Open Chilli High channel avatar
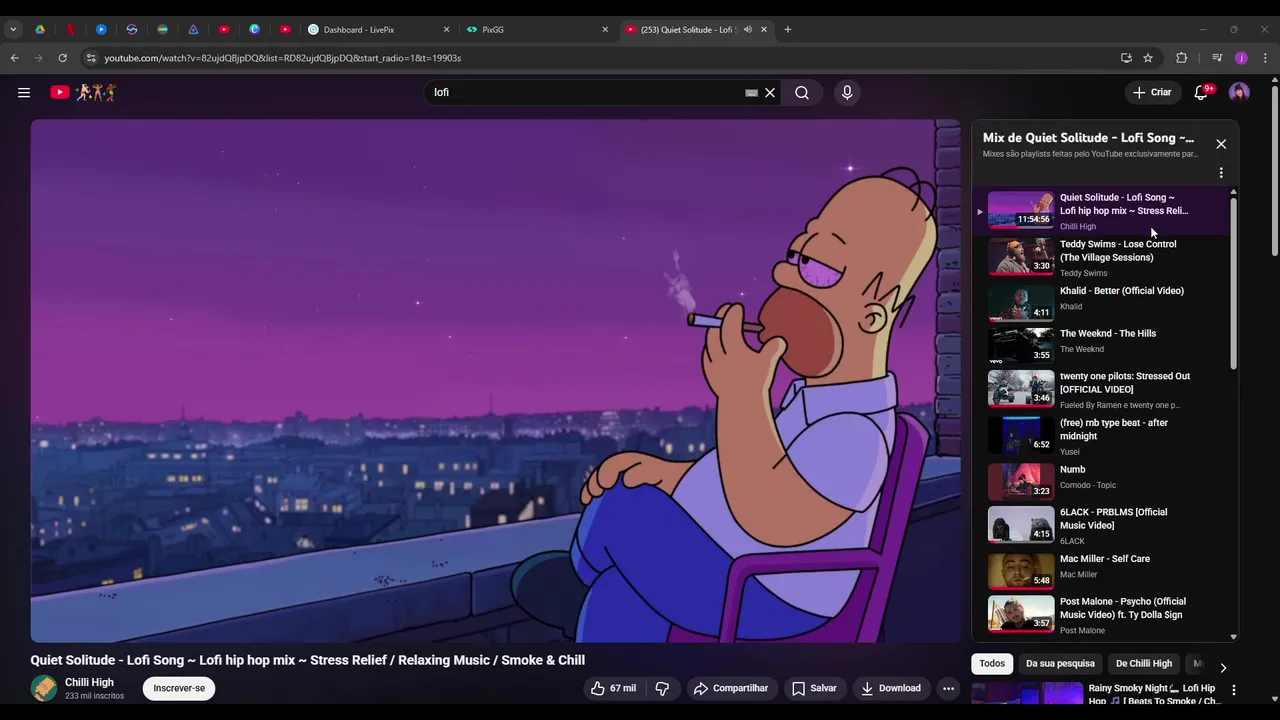The image size is (1280, 720). pyautogui.click(x=44, y=688)
